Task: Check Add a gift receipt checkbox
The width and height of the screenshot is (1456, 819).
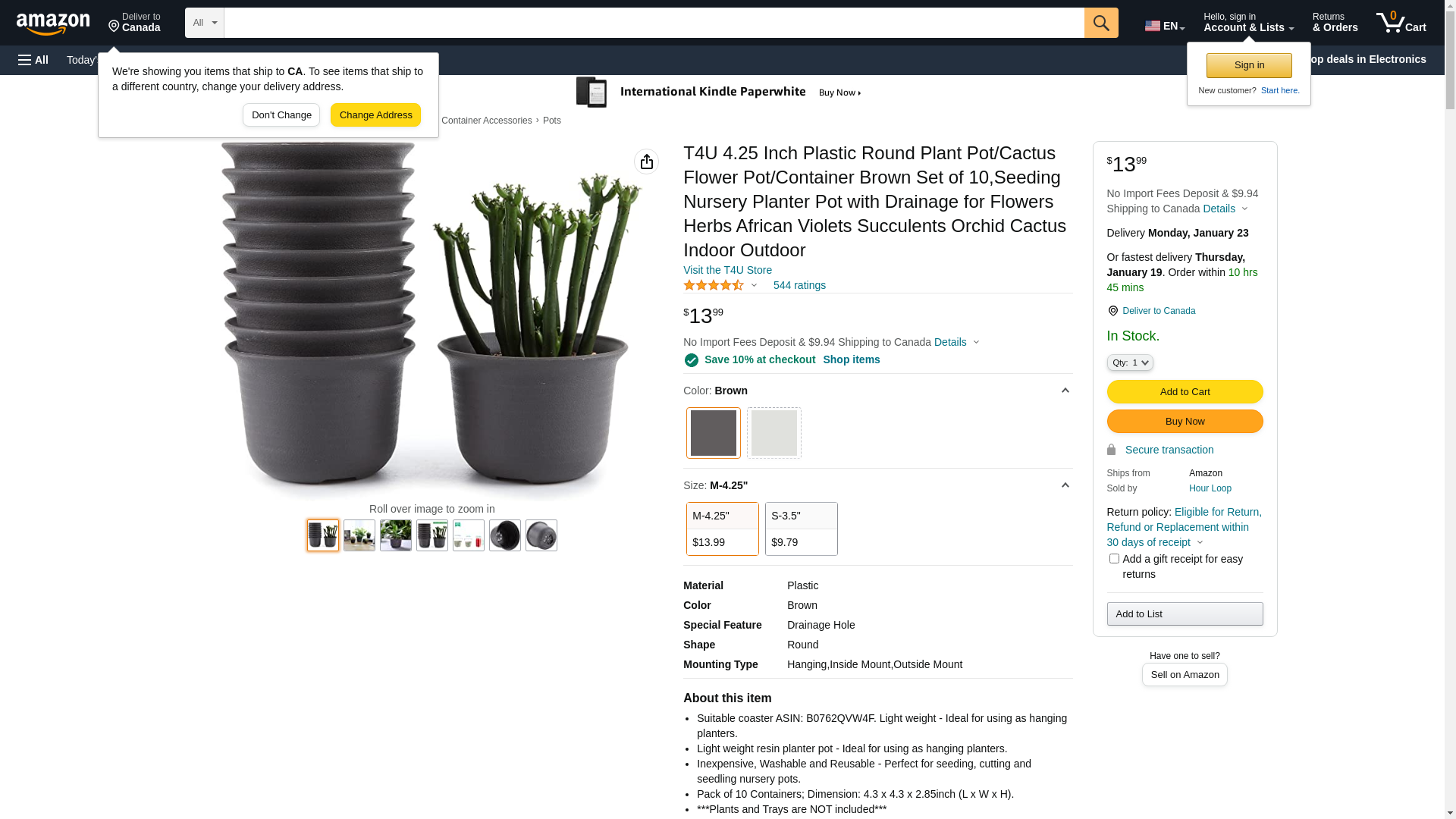Action: [x=1114, y=559]
